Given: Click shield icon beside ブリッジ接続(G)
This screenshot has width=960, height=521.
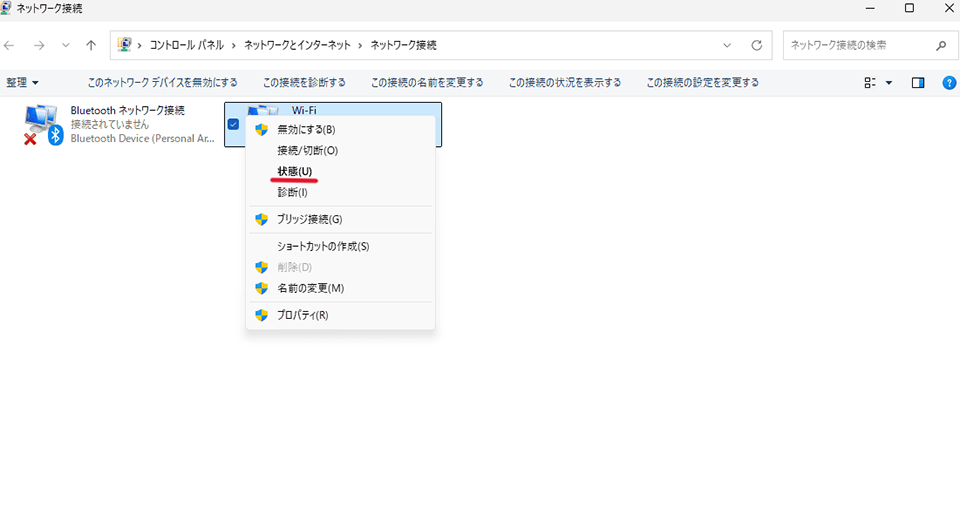Looking at the screenshot, I should pos(261,219).
